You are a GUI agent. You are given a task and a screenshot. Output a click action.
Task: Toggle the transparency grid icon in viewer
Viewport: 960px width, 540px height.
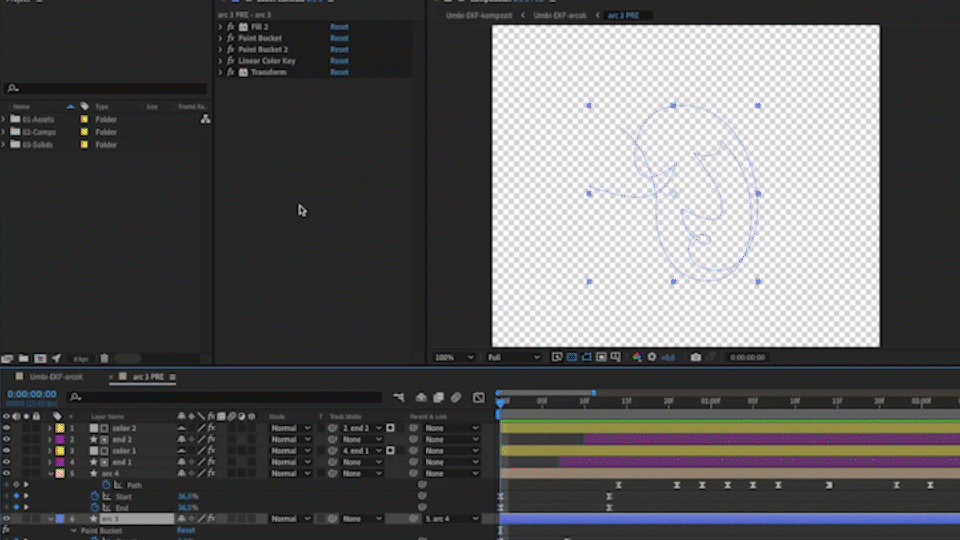[x=572, y=358]
